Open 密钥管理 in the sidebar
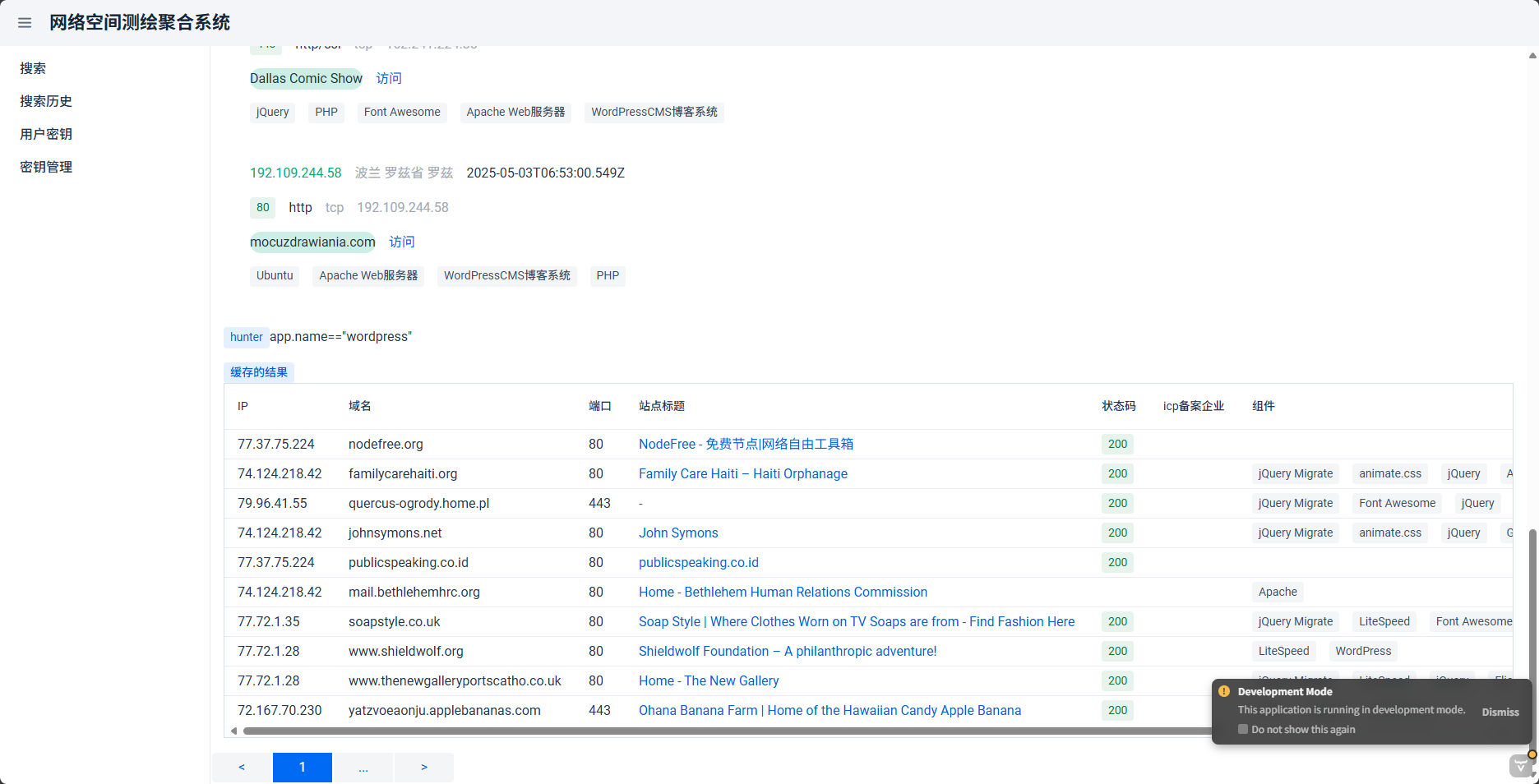 click(x=46, y=167)
